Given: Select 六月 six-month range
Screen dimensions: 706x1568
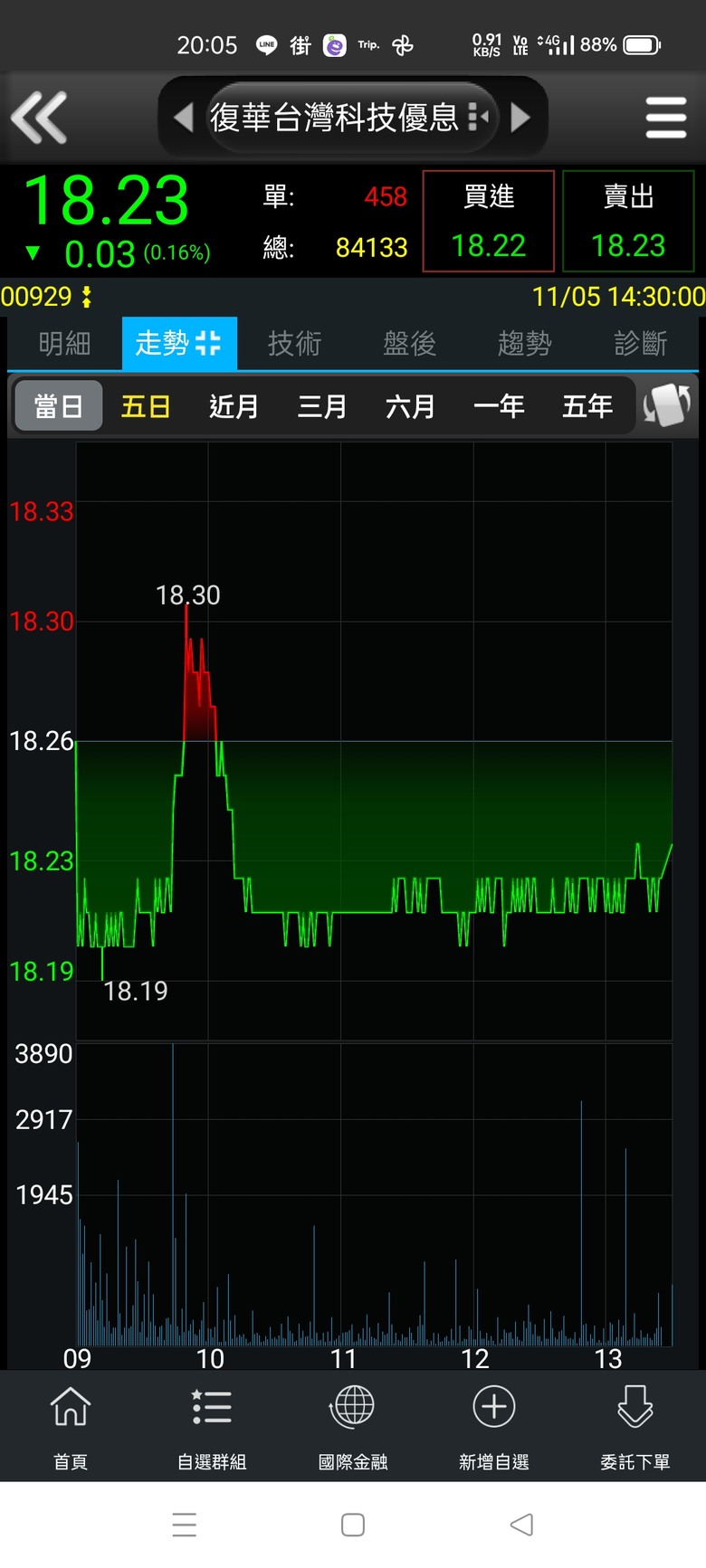Looking at the screenshot, I should tap(410, 406).
